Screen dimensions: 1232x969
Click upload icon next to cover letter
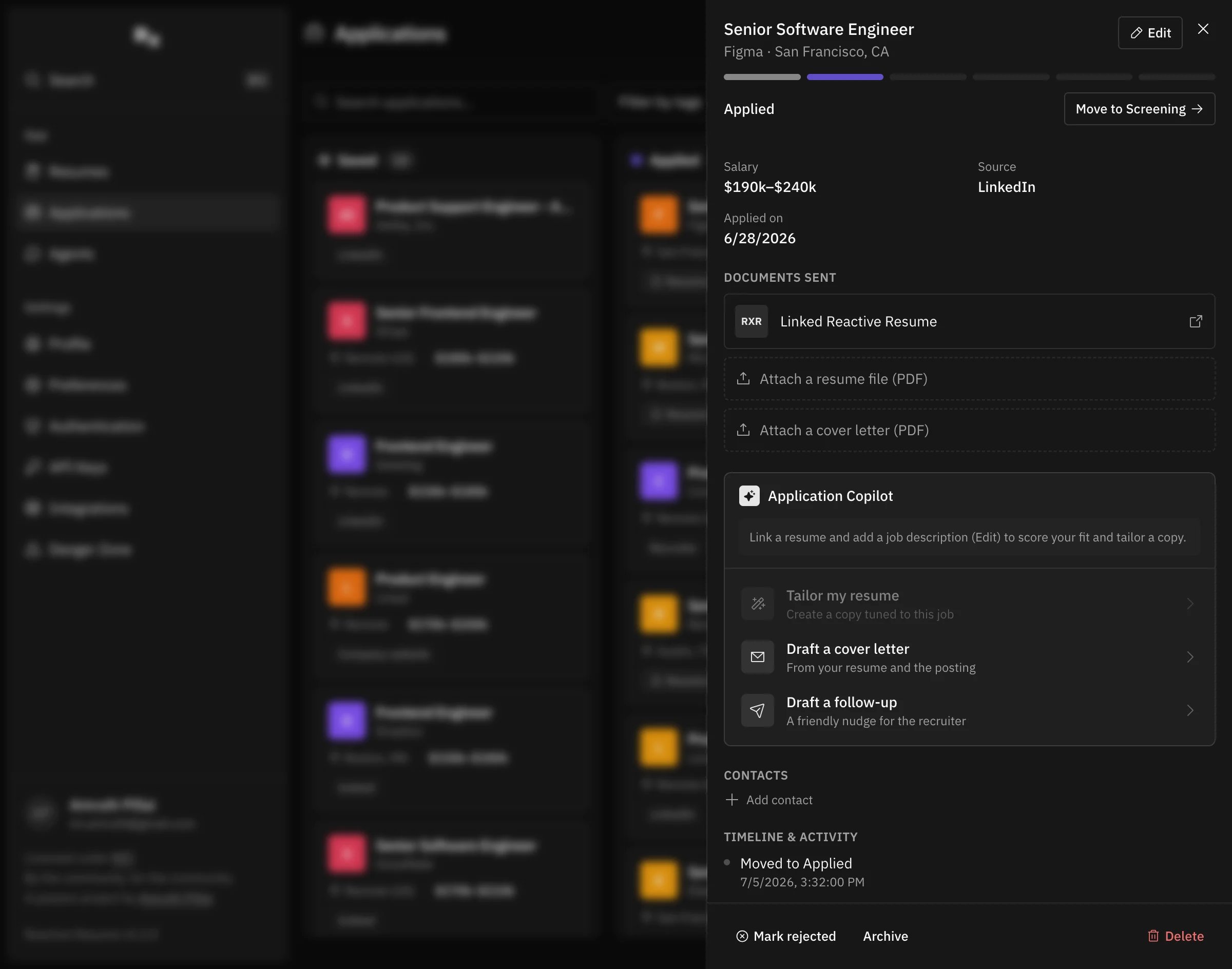743,430
